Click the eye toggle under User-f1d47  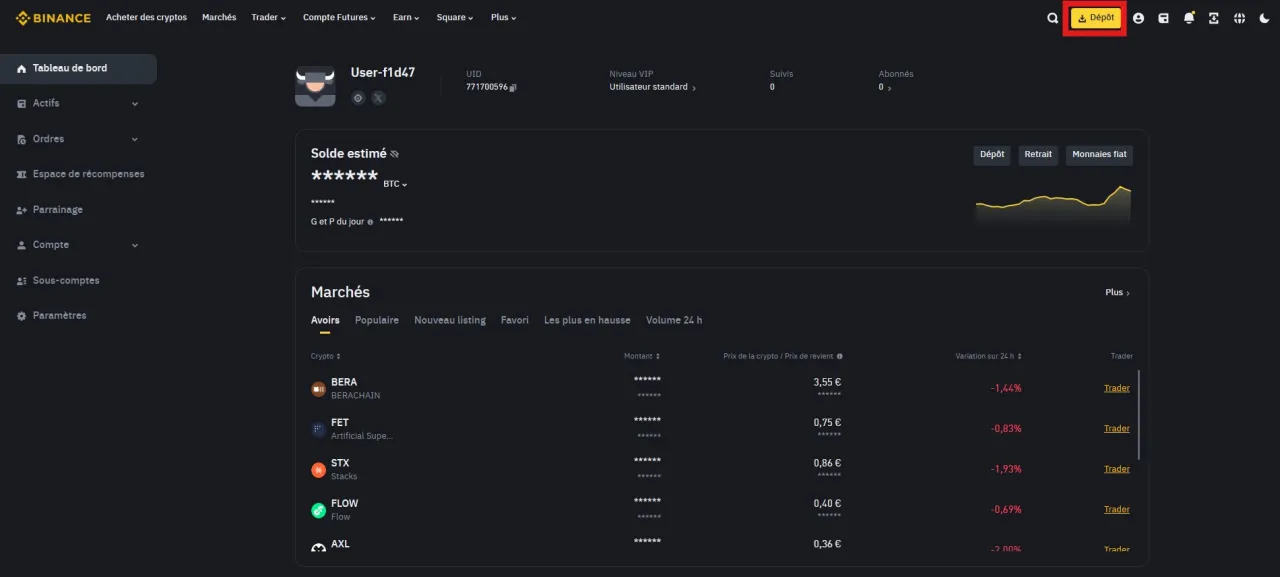click(x=358, y=98)
